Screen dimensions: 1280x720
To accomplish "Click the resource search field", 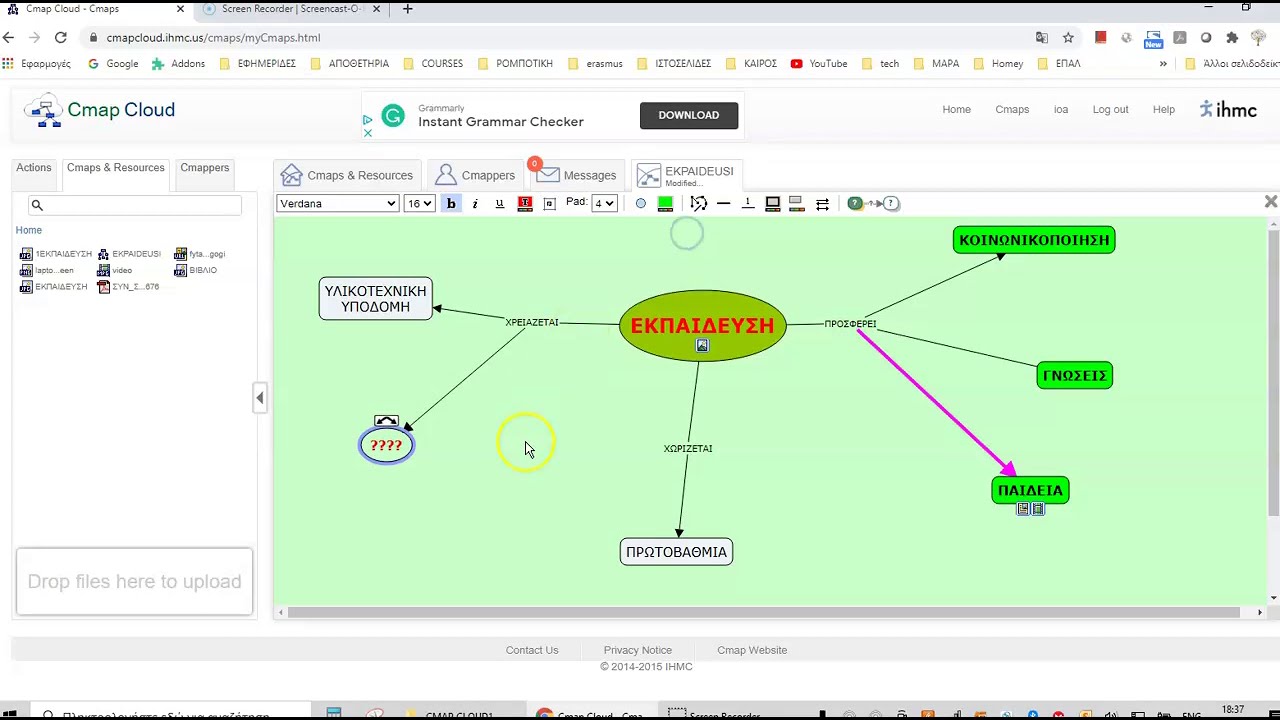I will [135, 205].
